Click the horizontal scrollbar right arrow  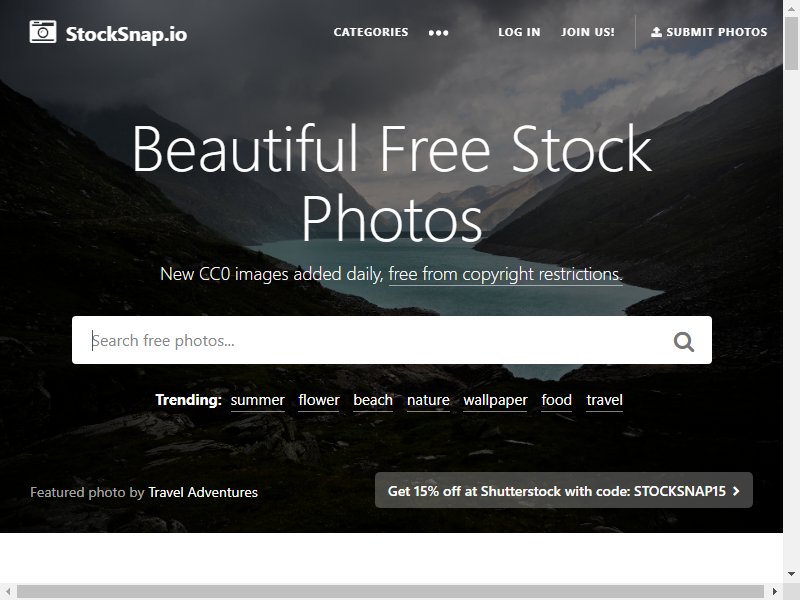774,592
